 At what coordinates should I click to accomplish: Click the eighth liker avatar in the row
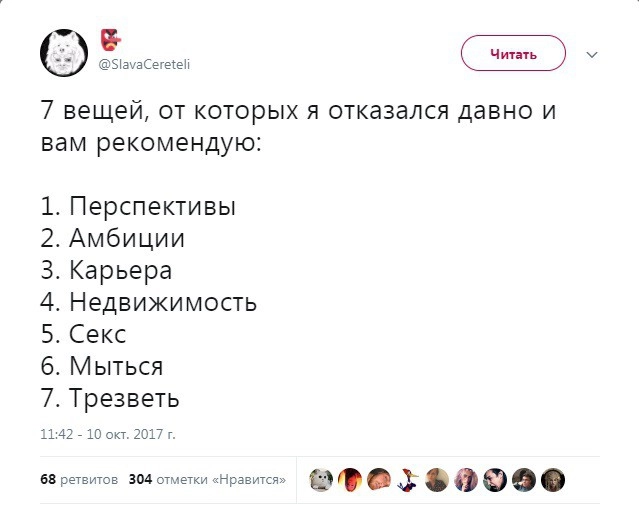pos(524,480)
